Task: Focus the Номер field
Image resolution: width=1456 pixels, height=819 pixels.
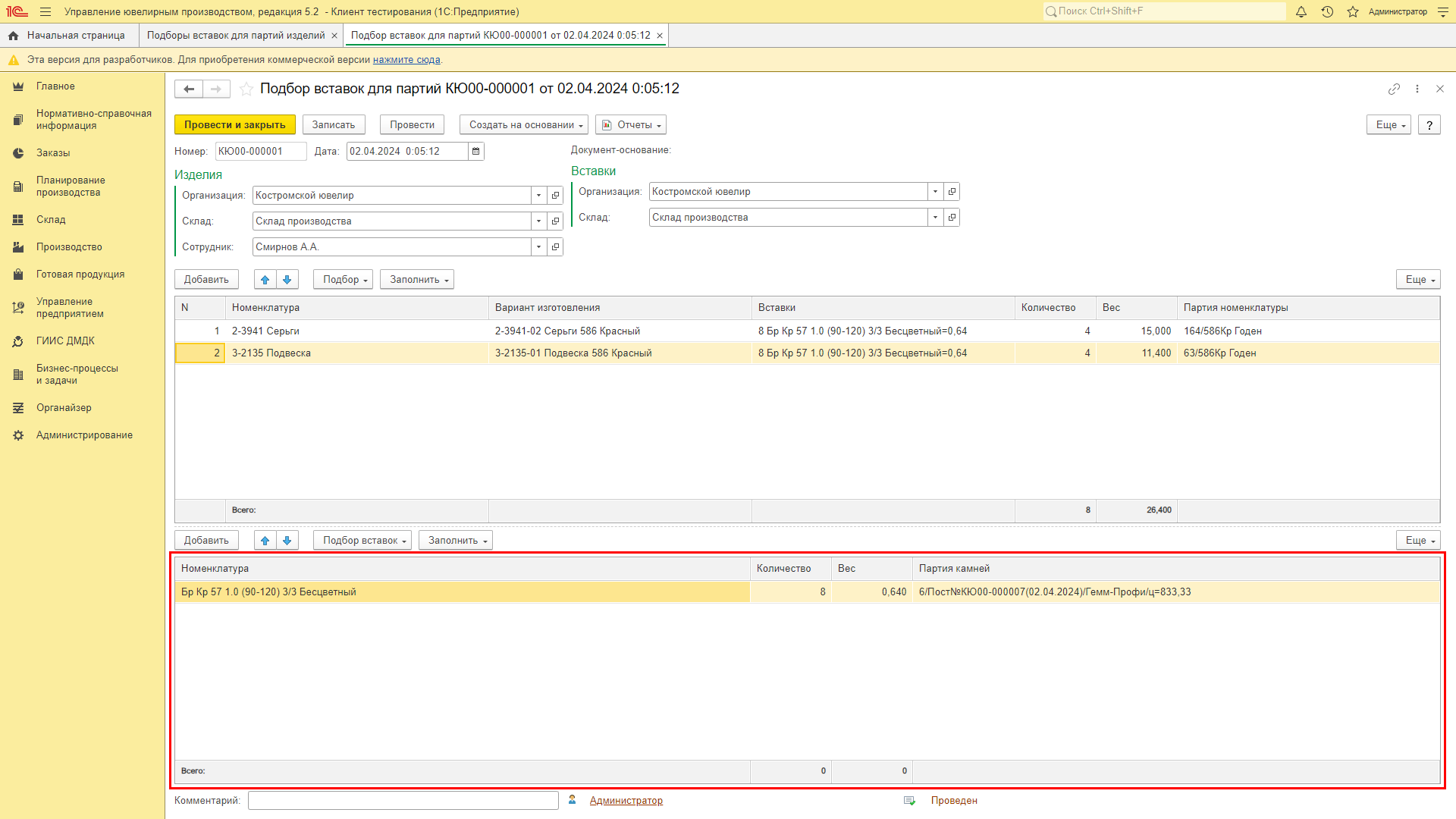Action: (x=261, y=152)
